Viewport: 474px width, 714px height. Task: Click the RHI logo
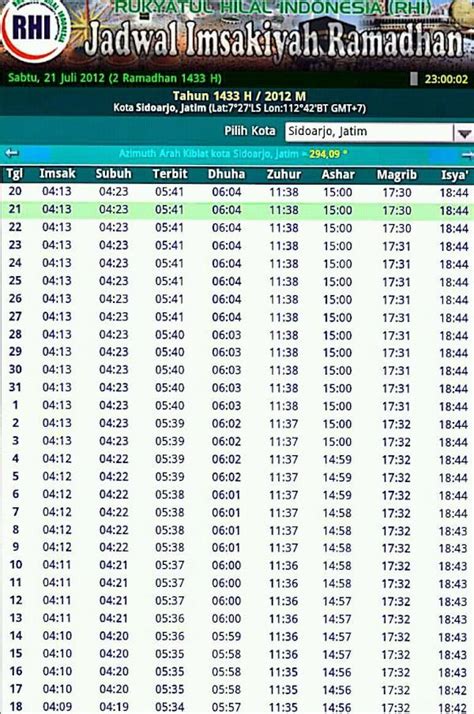pyautogui.click(x=34, y=31)
